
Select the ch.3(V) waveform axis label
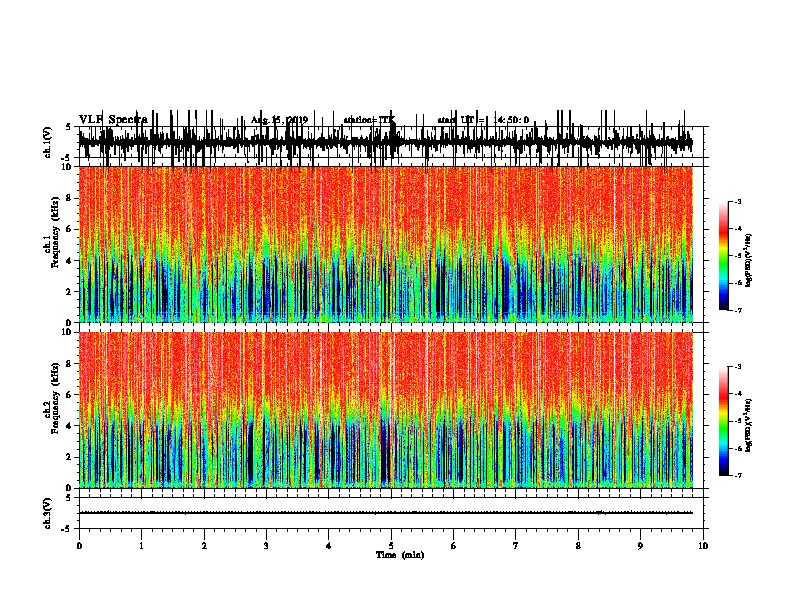coord(48,513)
